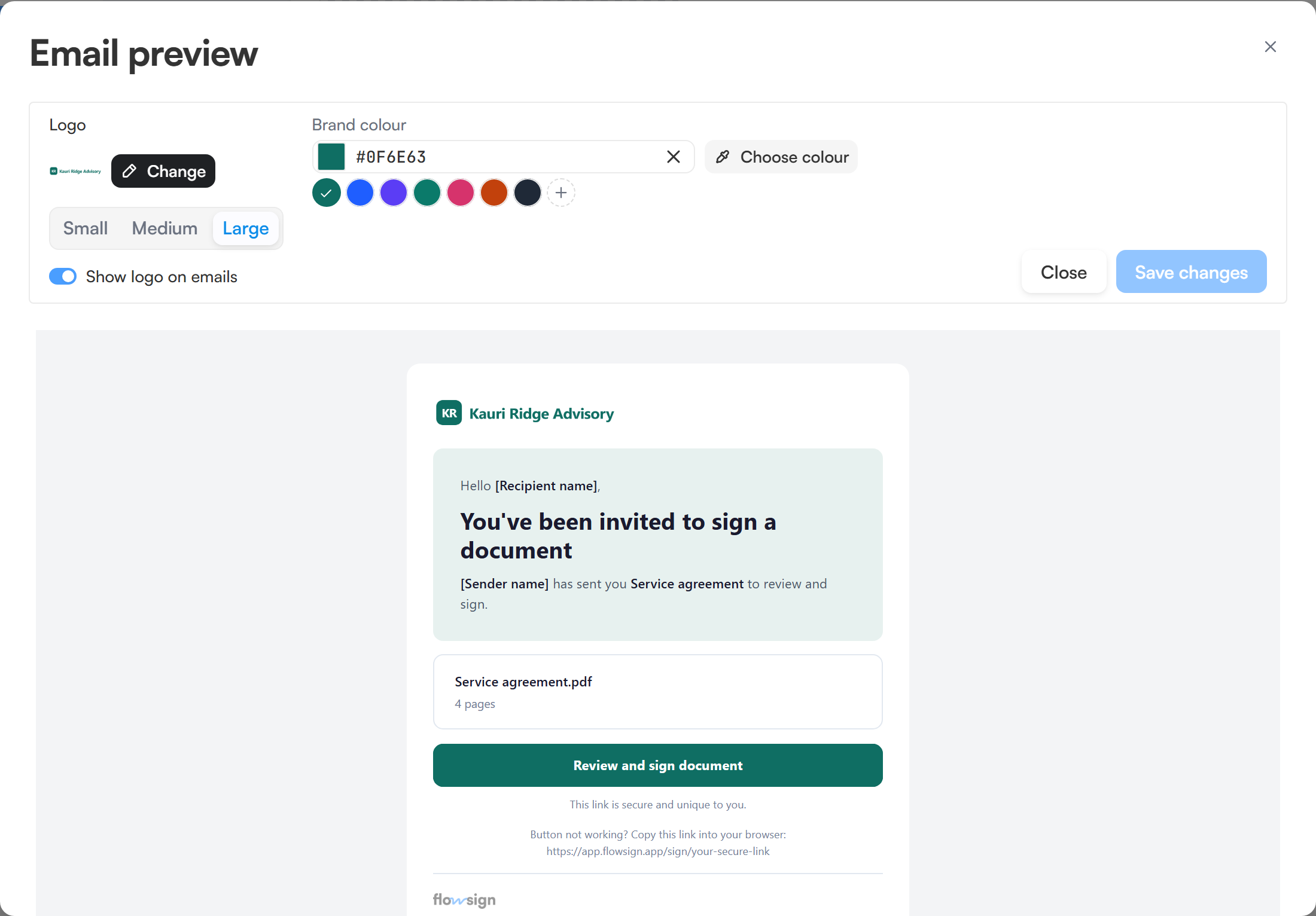
Task: Click the 'Hello [Recipient name],' text
Action: click(530, 486)
